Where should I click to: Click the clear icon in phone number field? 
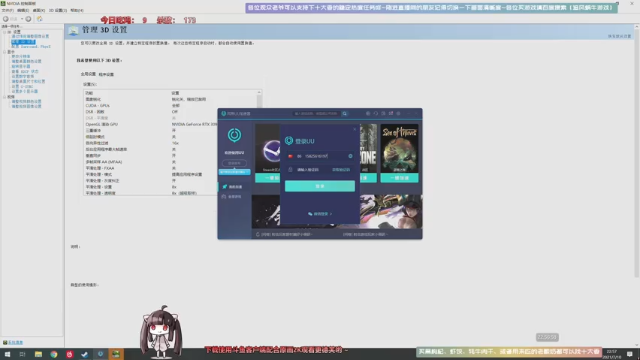tap(350, 156)
